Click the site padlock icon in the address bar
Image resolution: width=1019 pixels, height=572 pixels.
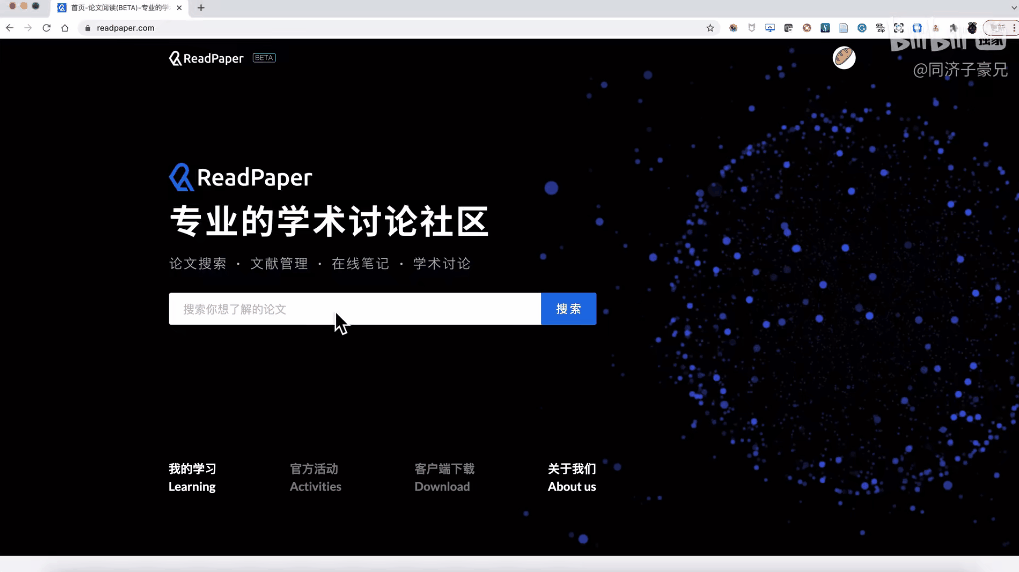click(x=88, y=28)
